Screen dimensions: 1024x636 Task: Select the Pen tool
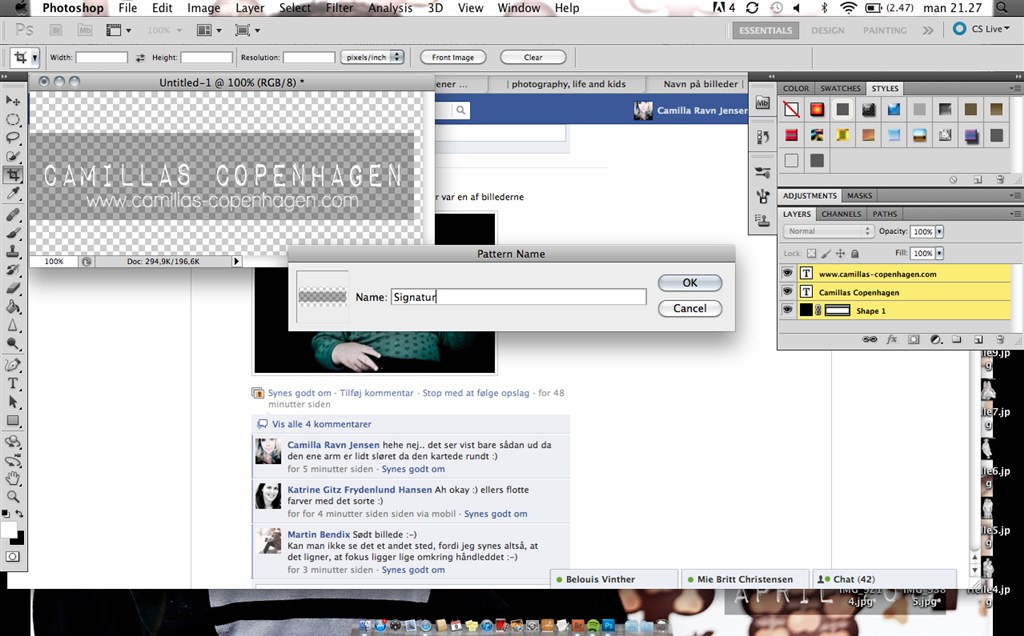pos(12,365)
